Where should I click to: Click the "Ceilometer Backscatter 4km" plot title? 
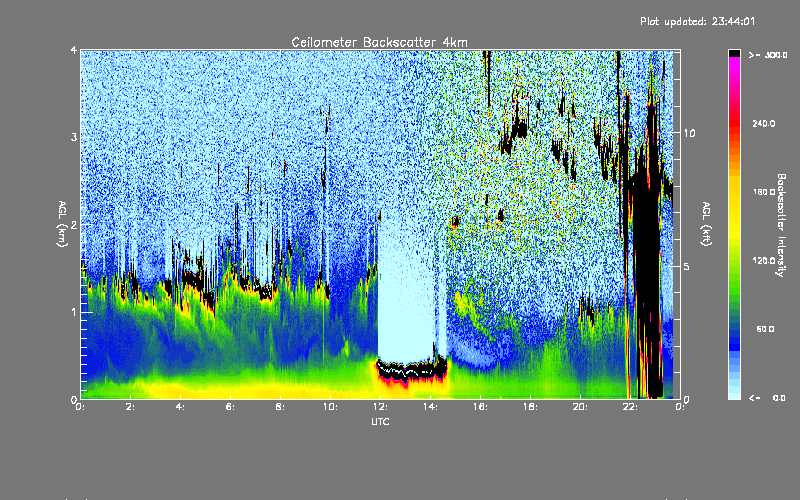point(379,42)
